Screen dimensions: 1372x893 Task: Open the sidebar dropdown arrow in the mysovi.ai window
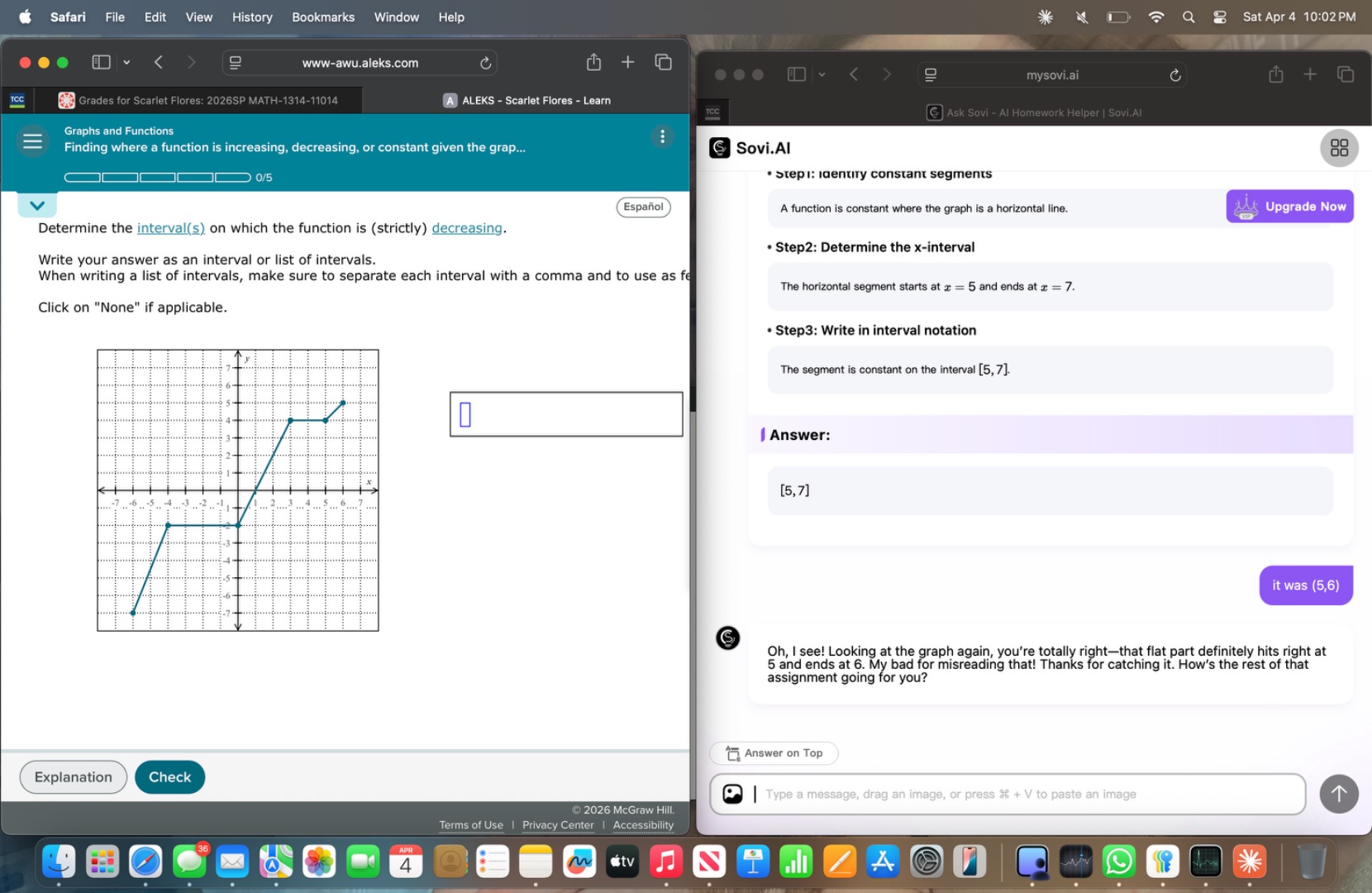pyautogui.click(x=822, y=74)
